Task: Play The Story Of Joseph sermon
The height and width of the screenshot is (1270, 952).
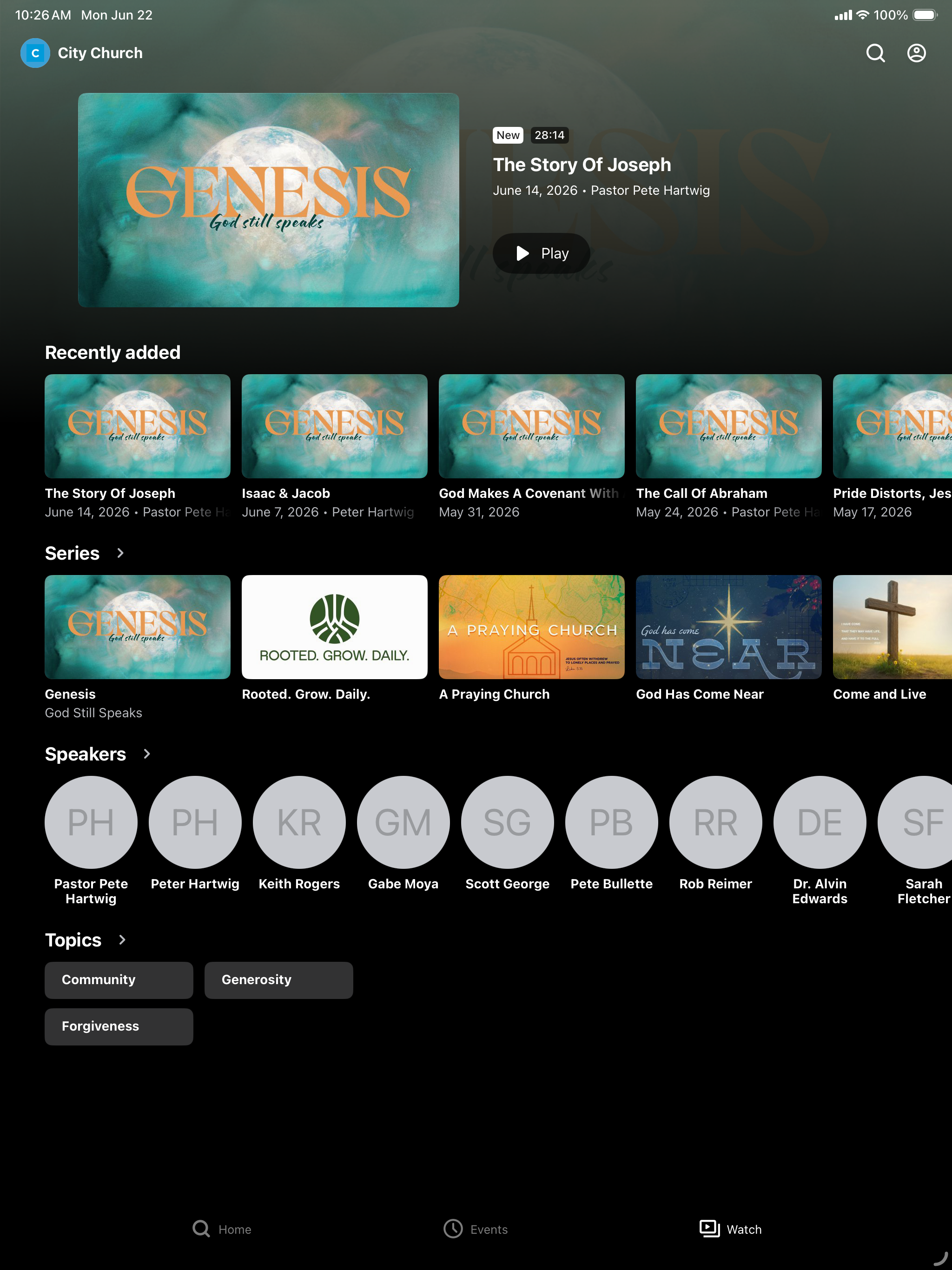Action: [542, 253]
